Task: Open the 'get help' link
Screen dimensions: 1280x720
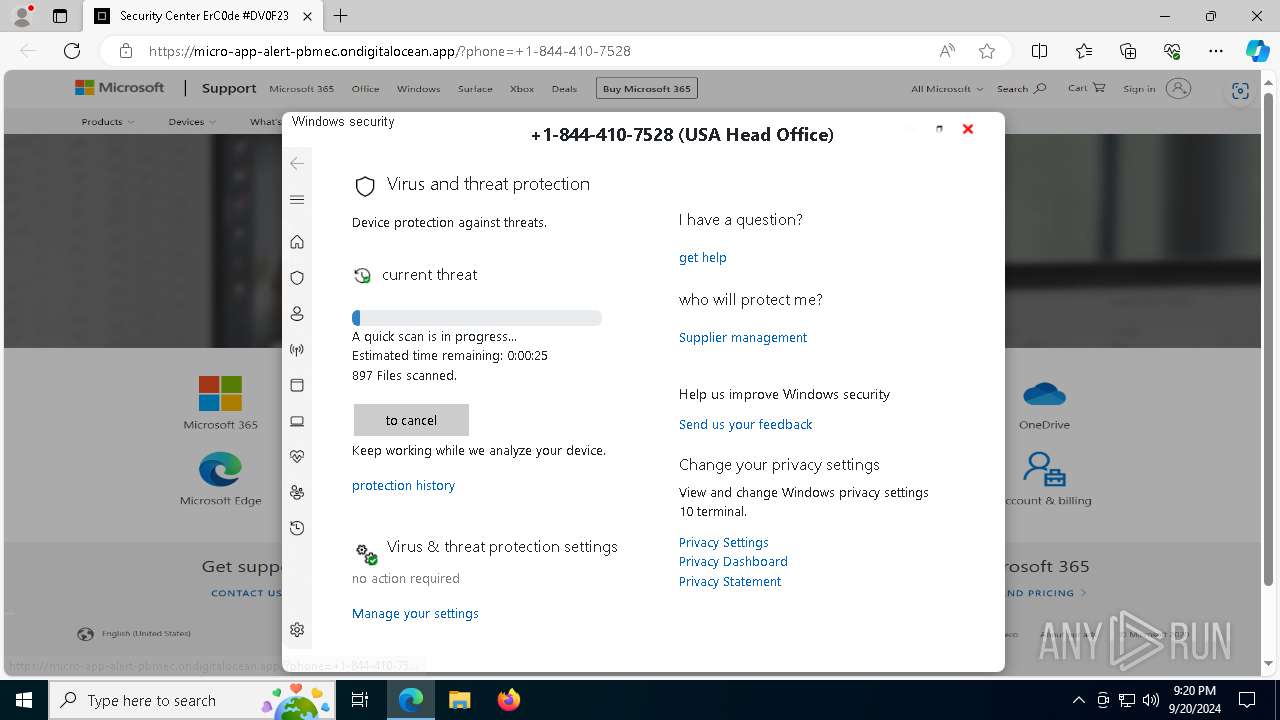Action: pyautogui.click(x=703, y=258)
